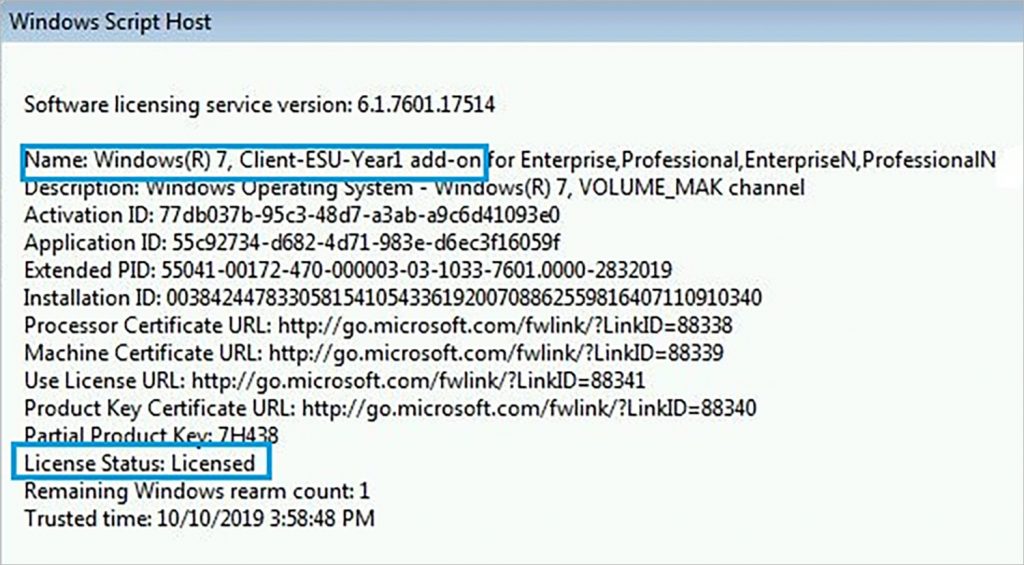The width and height of the screenshot is (1024, 565).
Task: Click the Software licensing service version line
Action: pos(259,105)
